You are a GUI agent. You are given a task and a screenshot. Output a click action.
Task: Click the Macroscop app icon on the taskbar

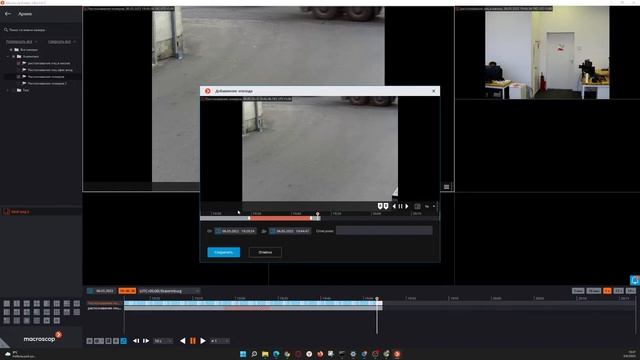(397, 354)
